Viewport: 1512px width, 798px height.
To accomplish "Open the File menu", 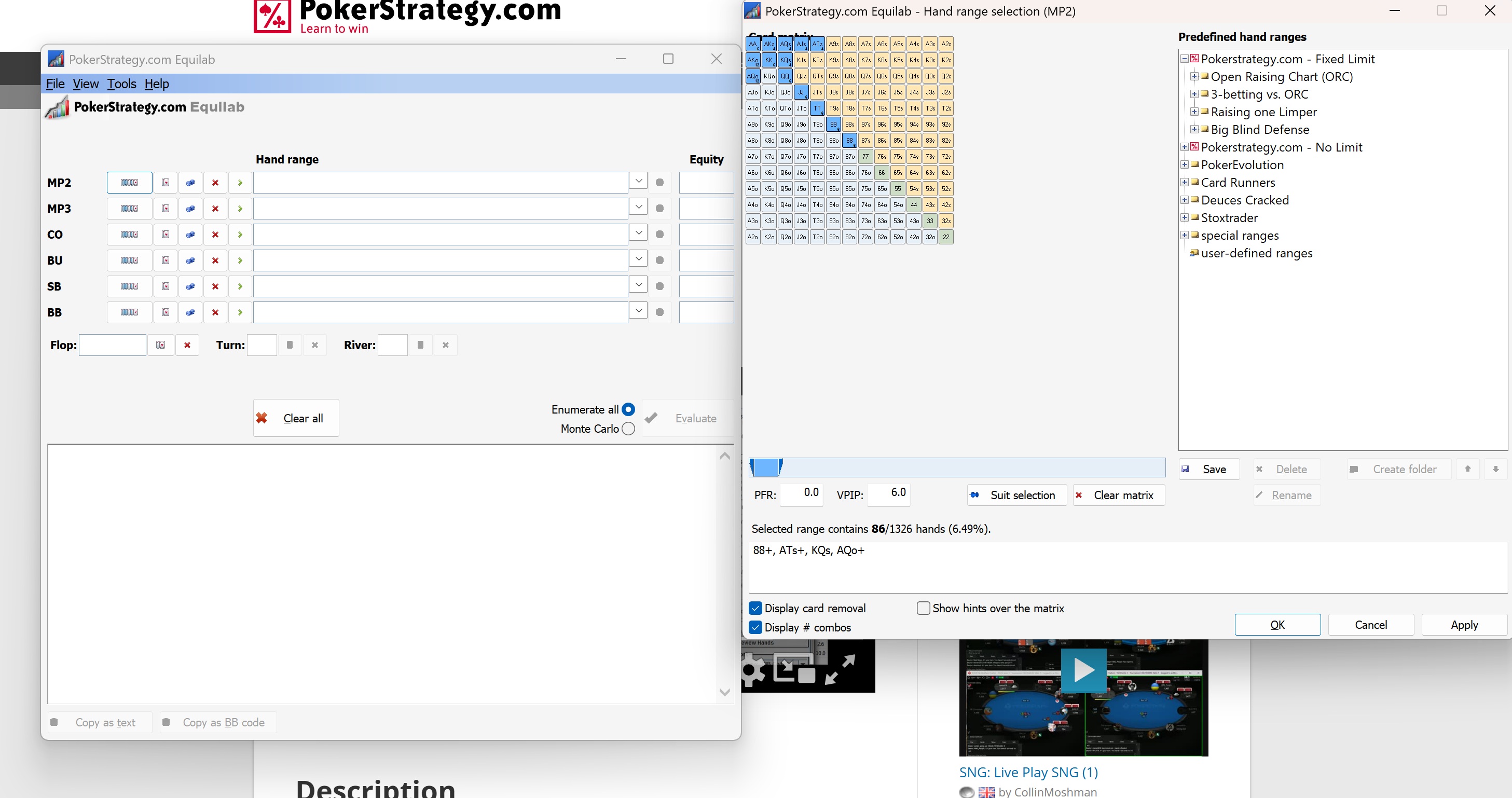I will point(55,84).
